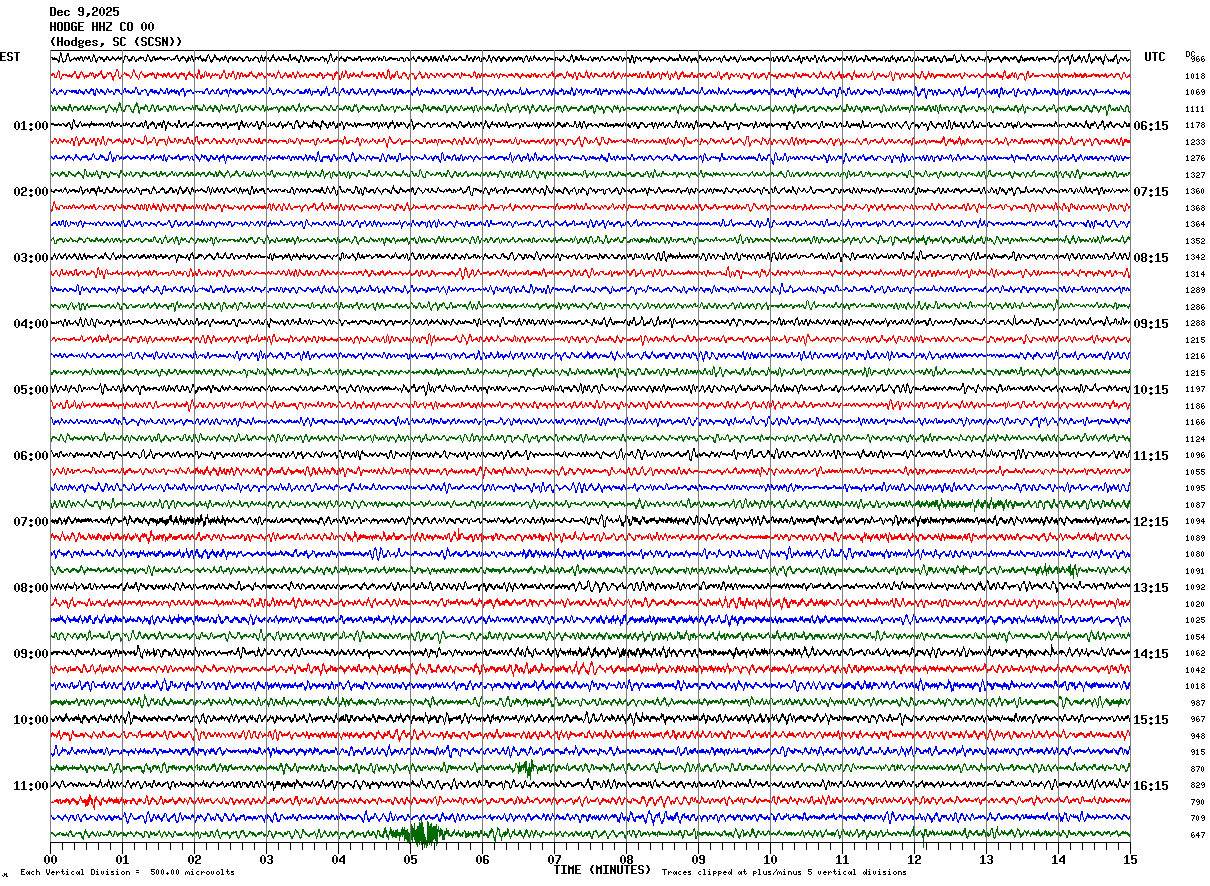Click the EST timezone label
The image size is (1210, 886).
tap(10, 57)
